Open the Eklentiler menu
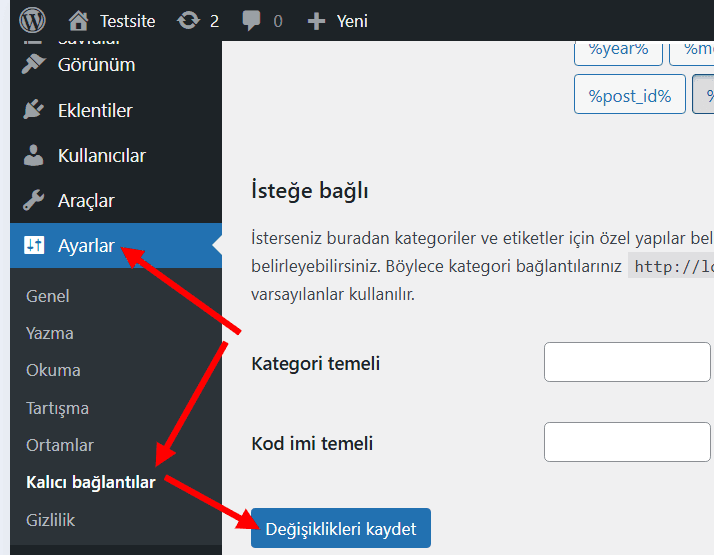 (x=95, y=110)
